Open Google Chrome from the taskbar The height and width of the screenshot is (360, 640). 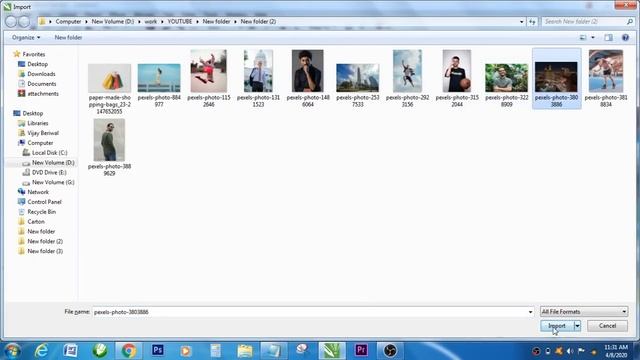(x=129, y=351)
